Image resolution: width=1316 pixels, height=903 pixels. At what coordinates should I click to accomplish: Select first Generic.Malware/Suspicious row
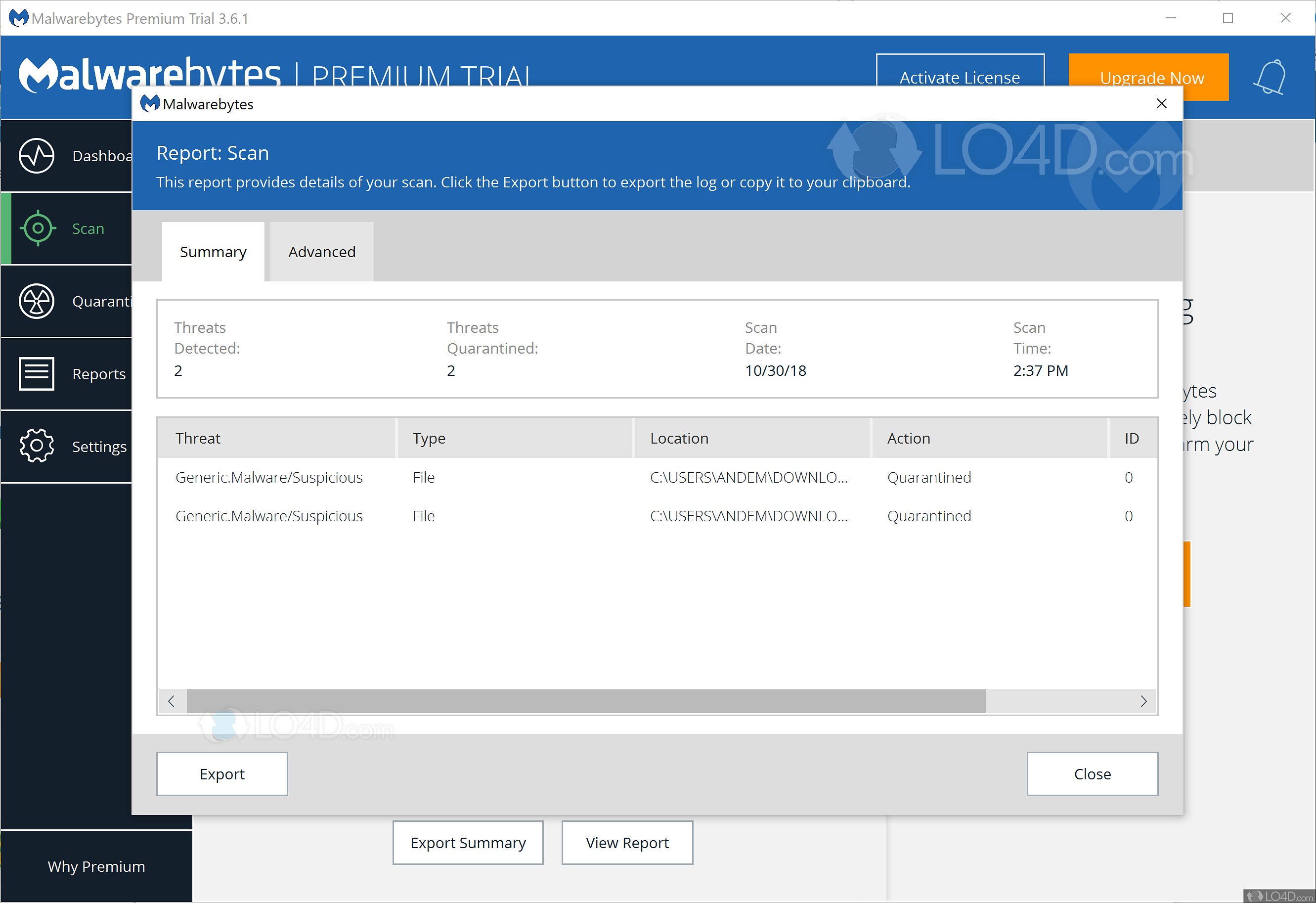point(269,478)
